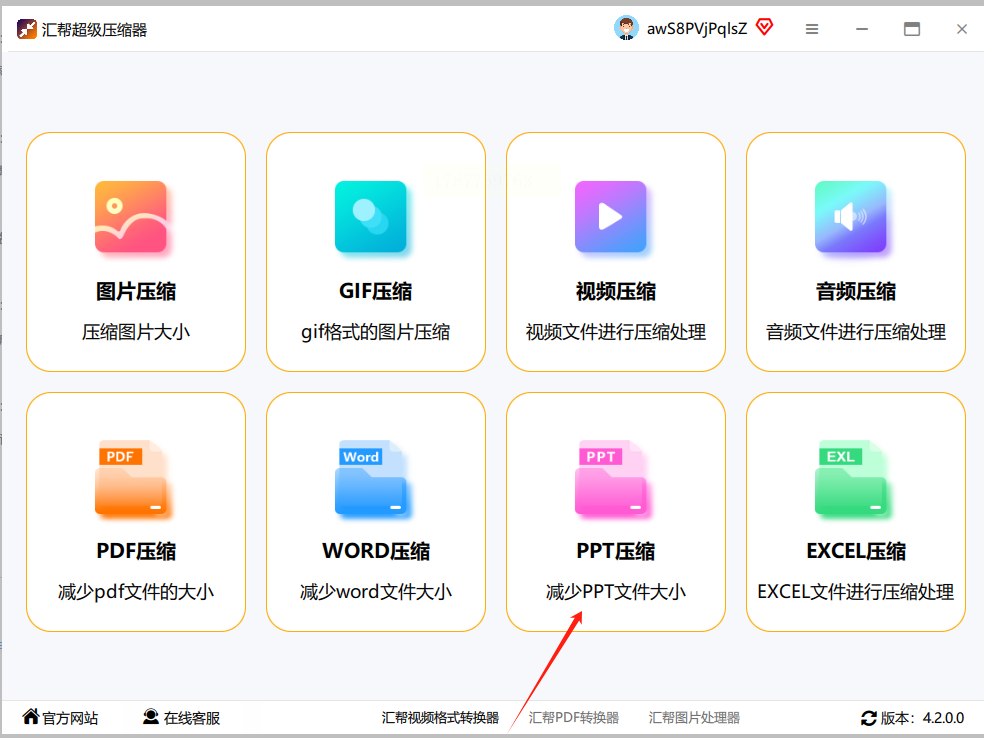Click the 视频文件进行压缩处理 description
This screenshot has width=984, height=738.
click(616, 332)
